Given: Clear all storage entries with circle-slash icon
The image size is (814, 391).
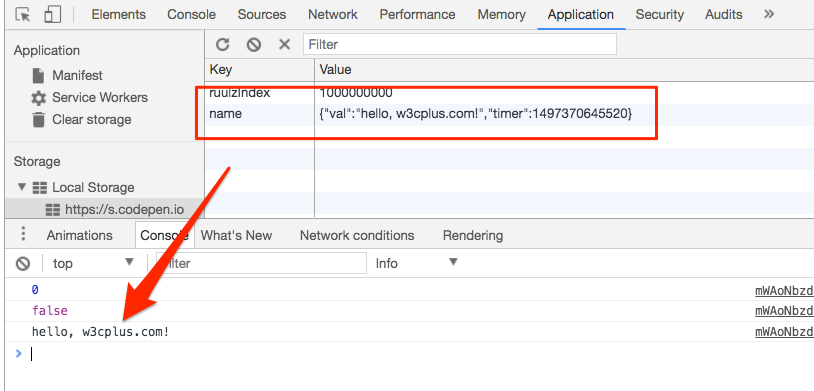Looking at the screenshot, I should pos(253,45).
